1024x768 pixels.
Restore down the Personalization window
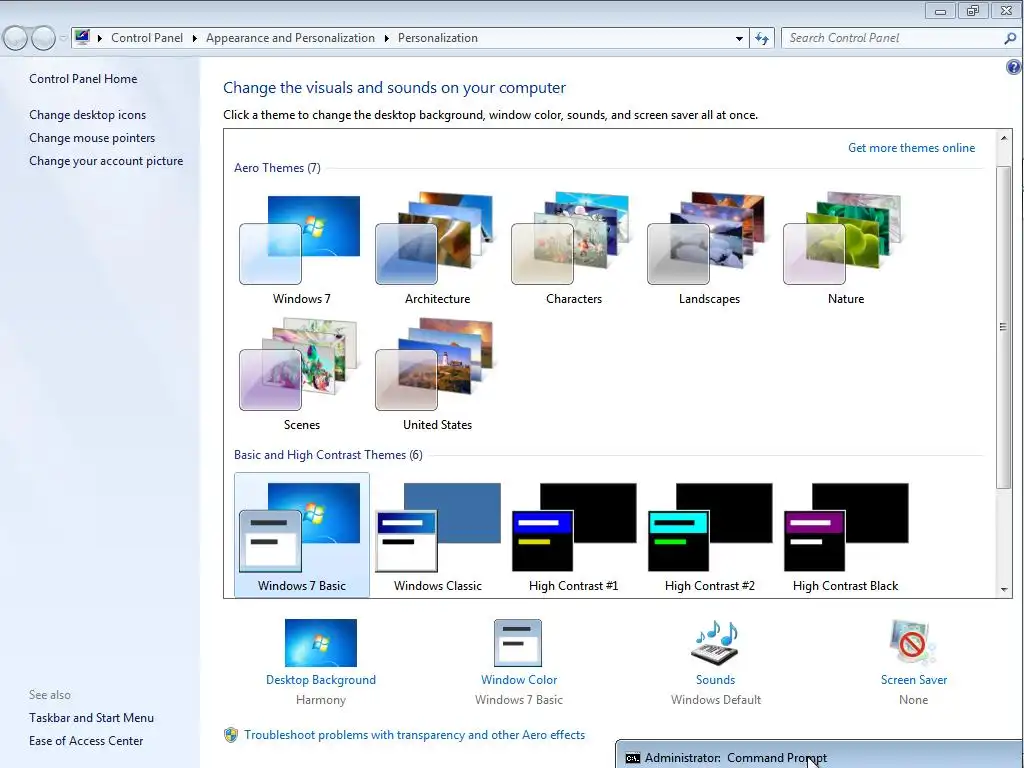(x=973, y=10)
